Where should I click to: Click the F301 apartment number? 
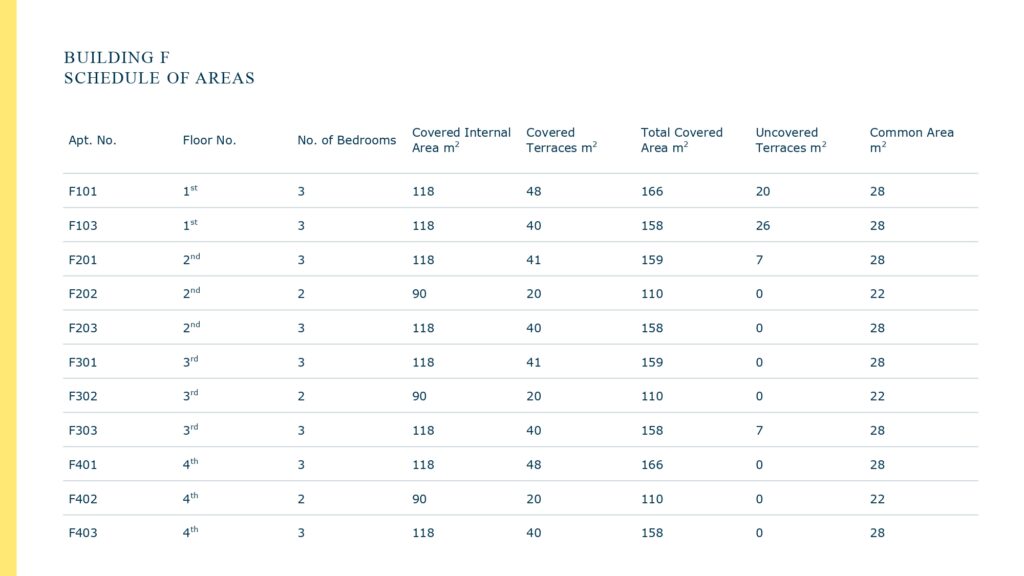83,362
